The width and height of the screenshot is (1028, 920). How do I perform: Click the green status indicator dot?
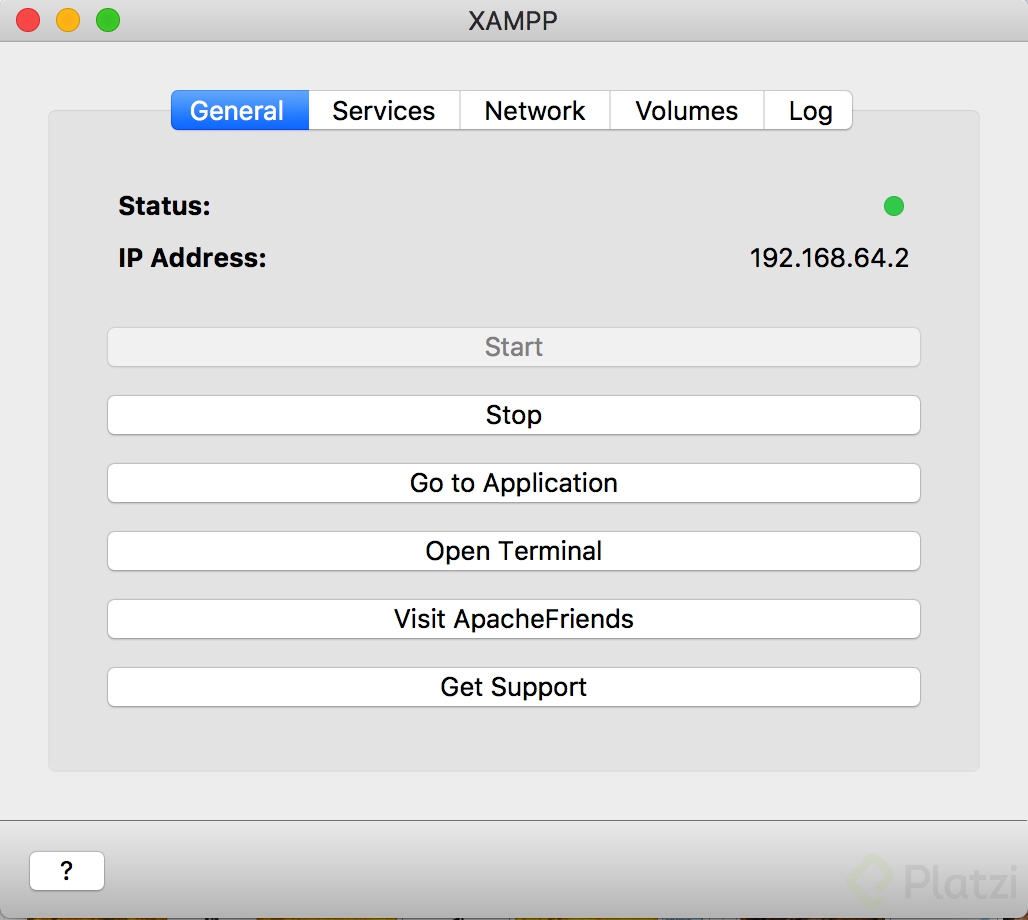point(894,206)
